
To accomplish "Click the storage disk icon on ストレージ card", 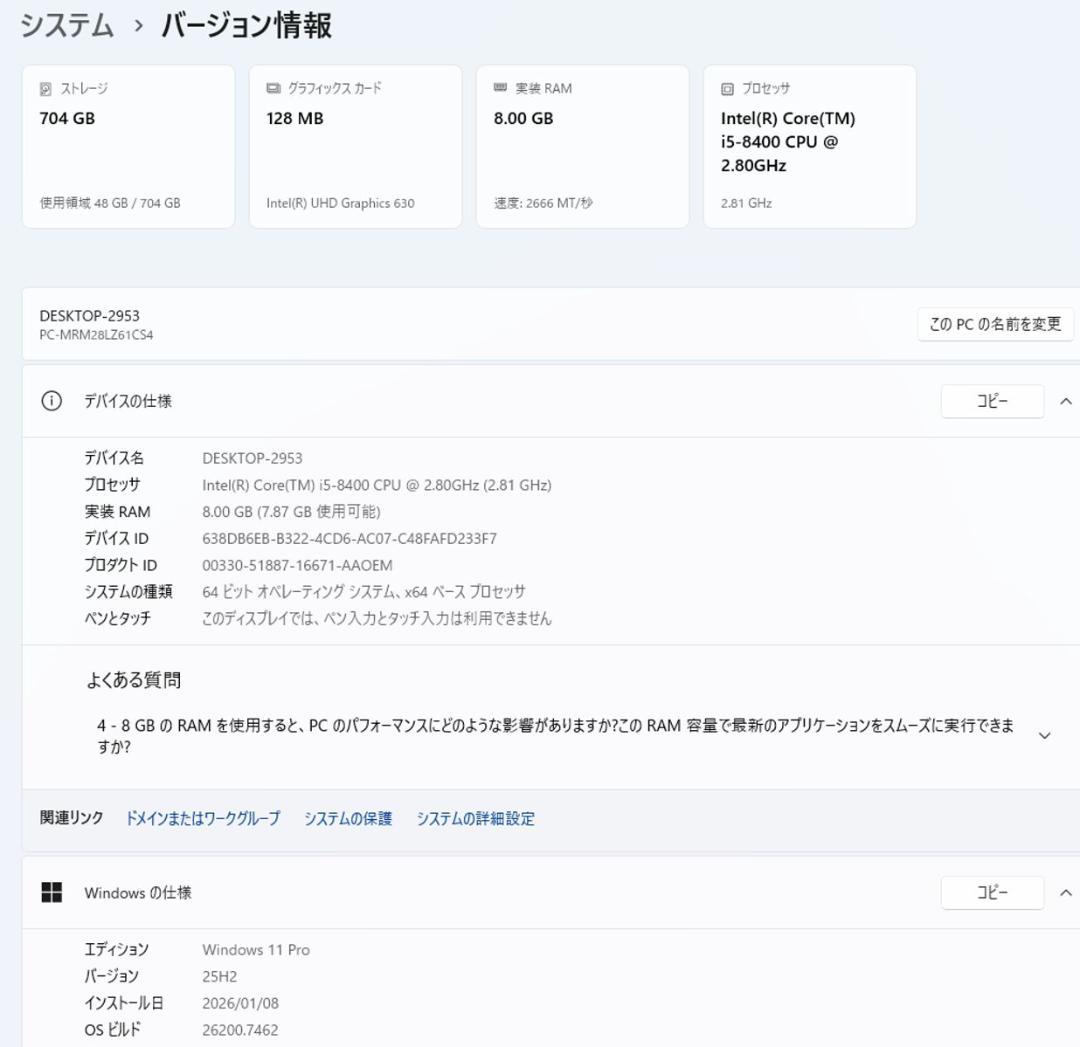I will pos(44,88).
